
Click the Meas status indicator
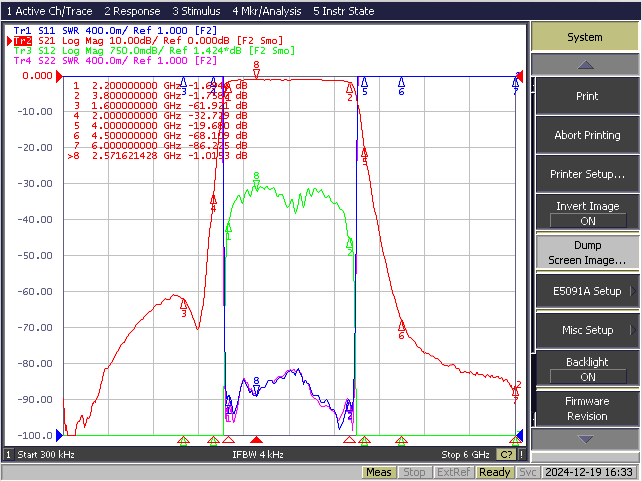379,472
